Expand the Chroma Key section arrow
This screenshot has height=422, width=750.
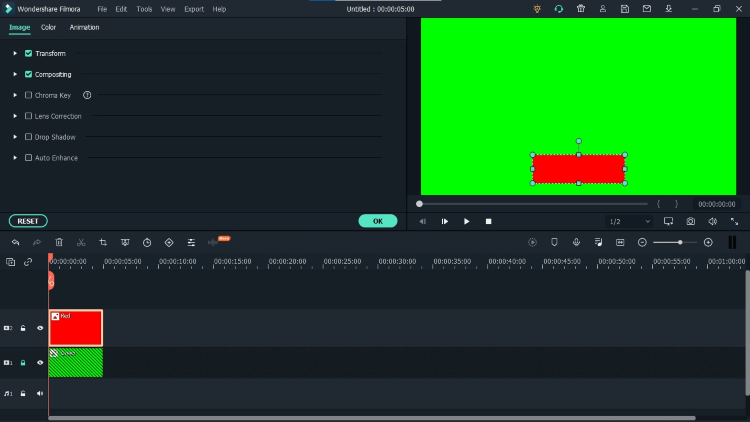click(x=15, y=95)
